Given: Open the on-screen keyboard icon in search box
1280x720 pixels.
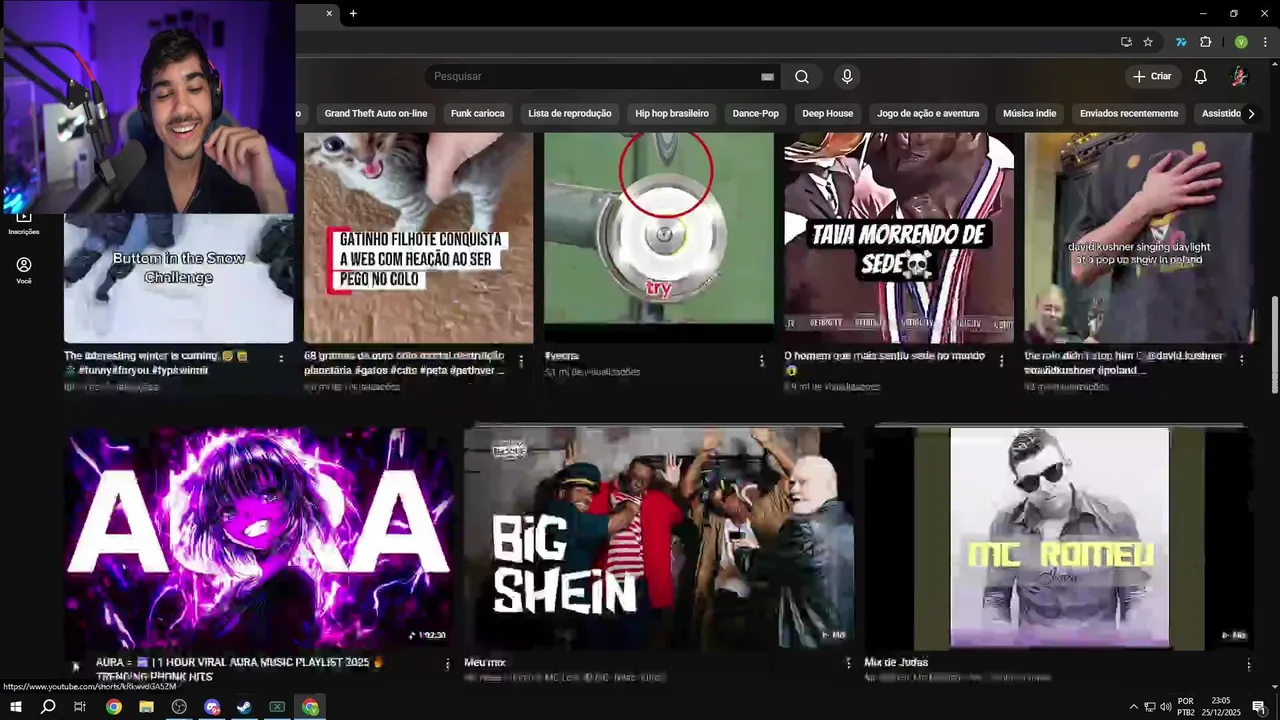Looking at the screenshot, I should click(x=767, y=77).
